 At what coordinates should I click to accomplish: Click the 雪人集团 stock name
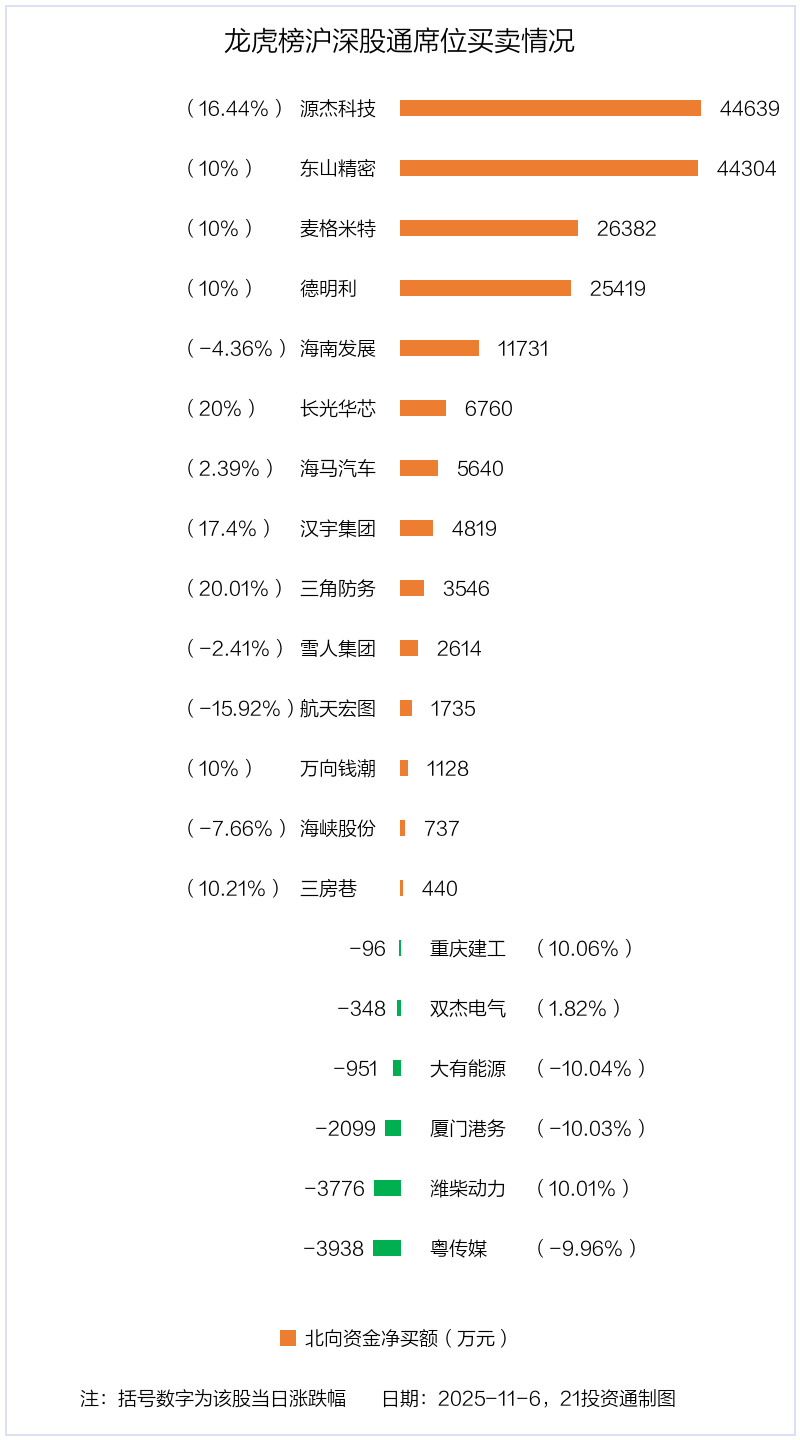[338, 648]
